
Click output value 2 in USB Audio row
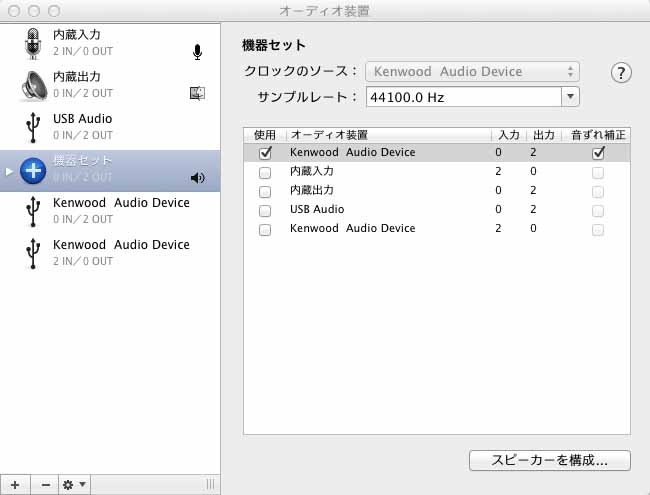tap(533, 209)
